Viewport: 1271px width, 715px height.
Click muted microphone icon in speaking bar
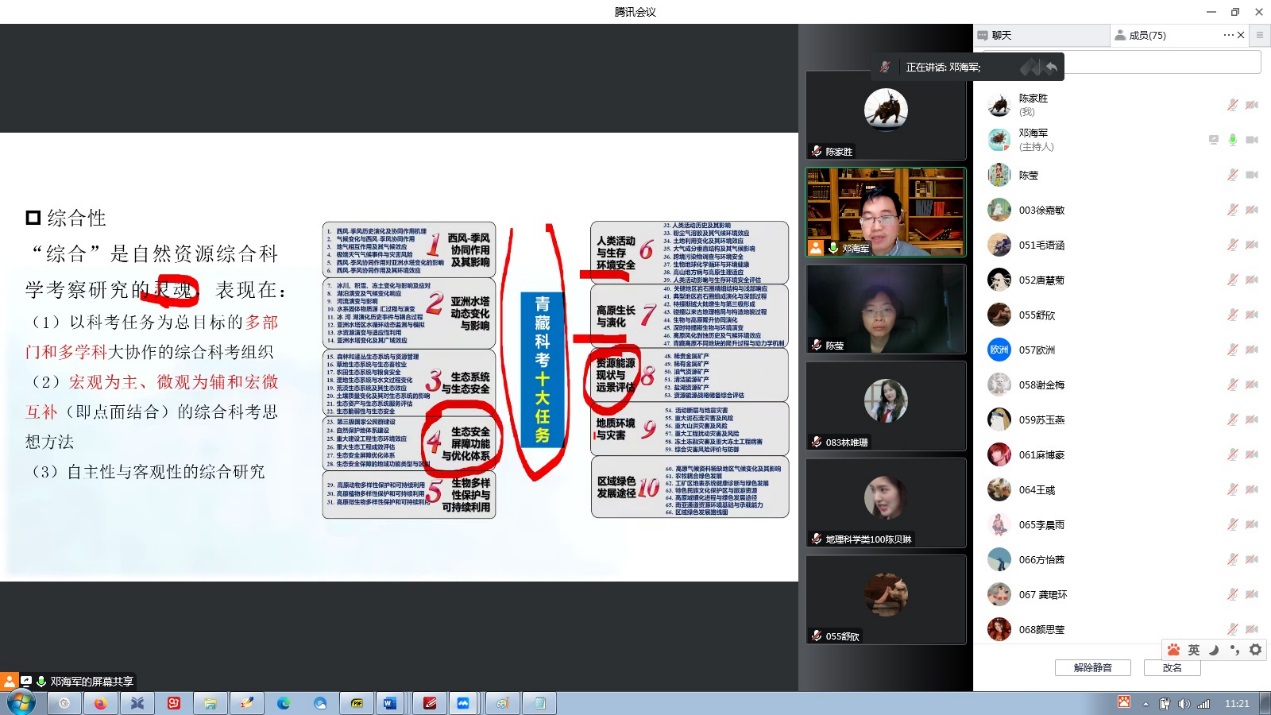click(x=885, y=67)
